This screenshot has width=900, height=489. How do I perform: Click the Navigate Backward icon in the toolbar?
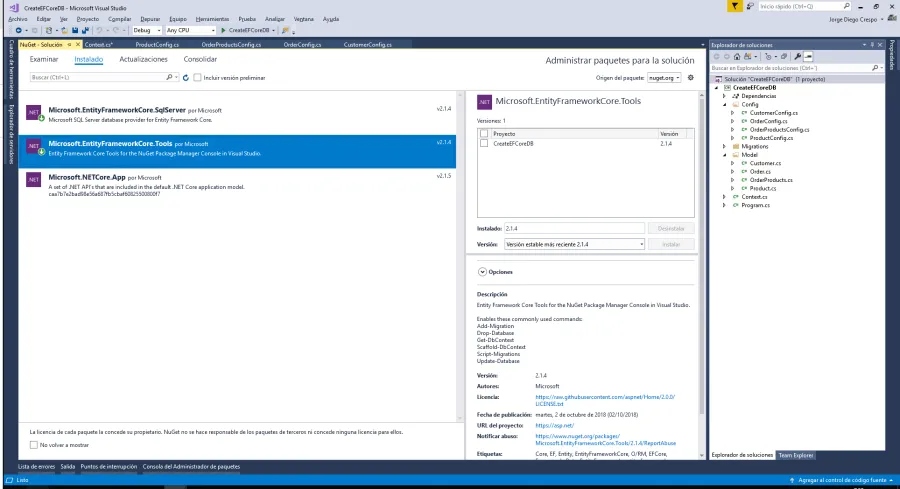click(18, 30)
